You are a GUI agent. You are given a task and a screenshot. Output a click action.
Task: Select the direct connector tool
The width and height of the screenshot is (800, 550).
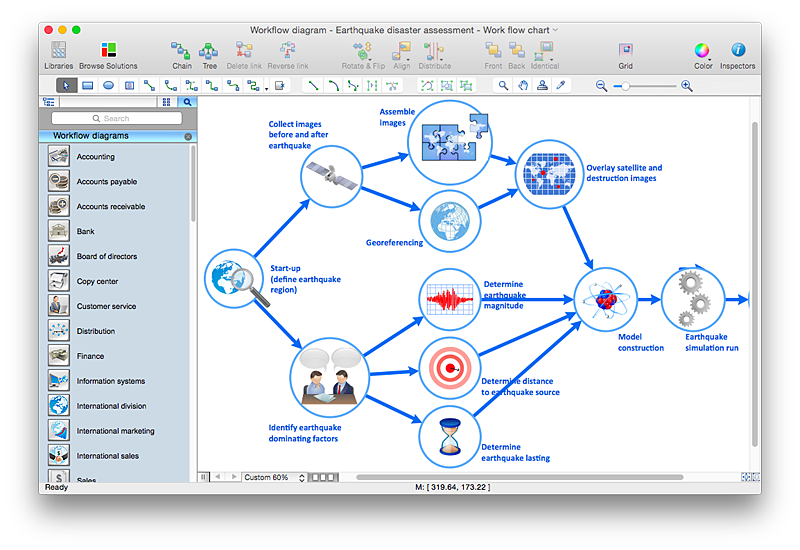point(149,86)
